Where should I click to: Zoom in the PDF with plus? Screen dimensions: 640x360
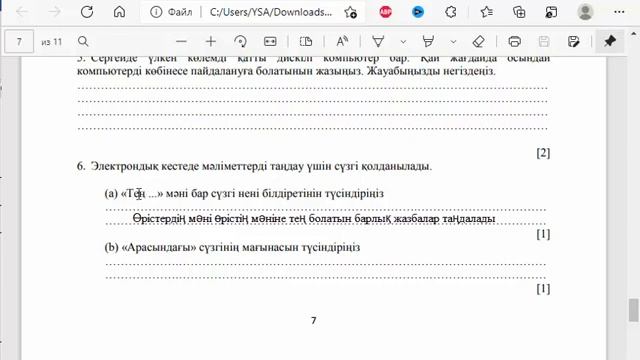tap(211, 41)
